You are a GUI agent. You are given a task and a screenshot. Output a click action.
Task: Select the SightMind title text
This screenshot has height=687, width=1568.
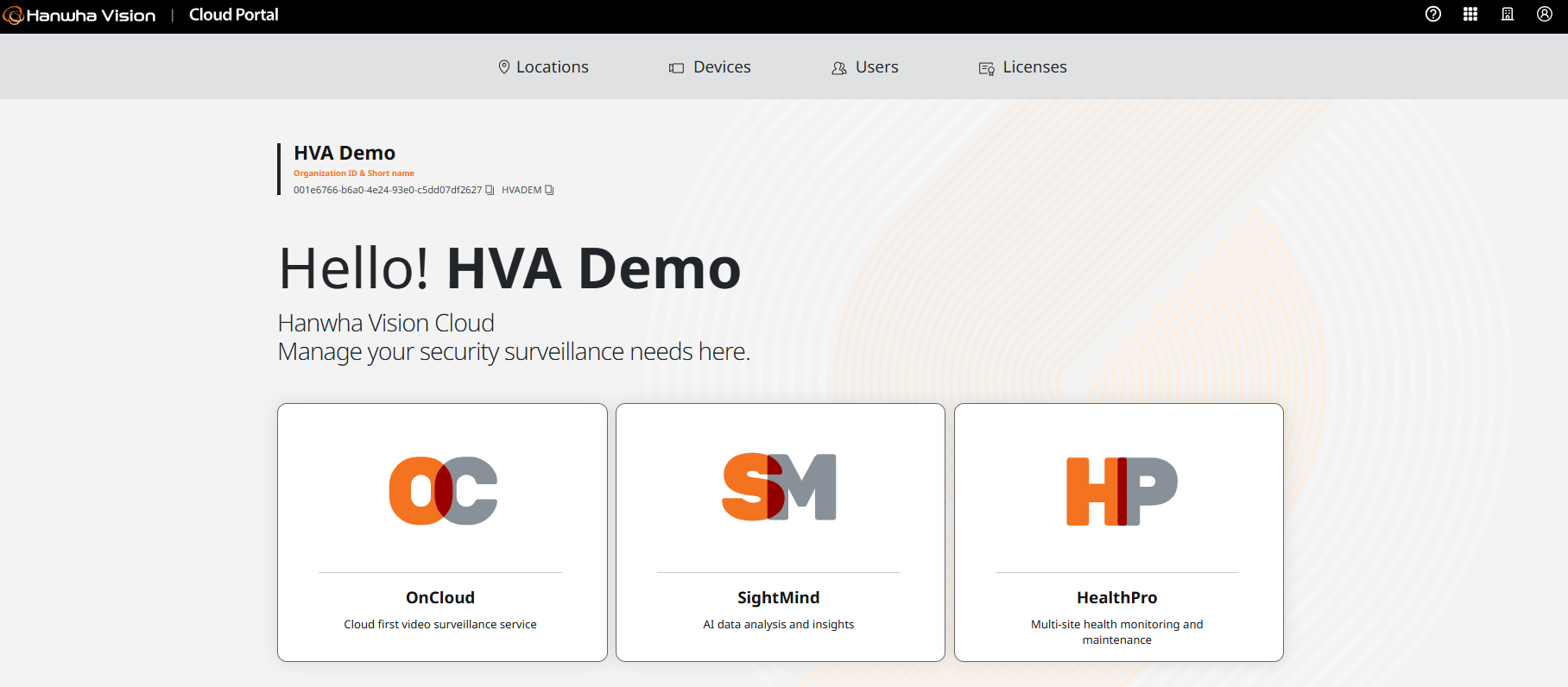779,597
